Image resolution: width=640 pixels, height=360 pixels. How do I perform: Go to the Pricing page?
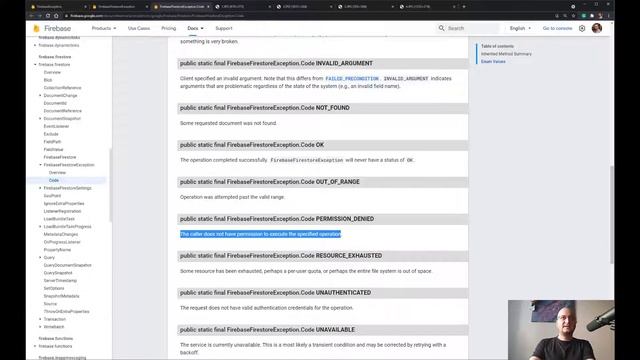[169, 28]
